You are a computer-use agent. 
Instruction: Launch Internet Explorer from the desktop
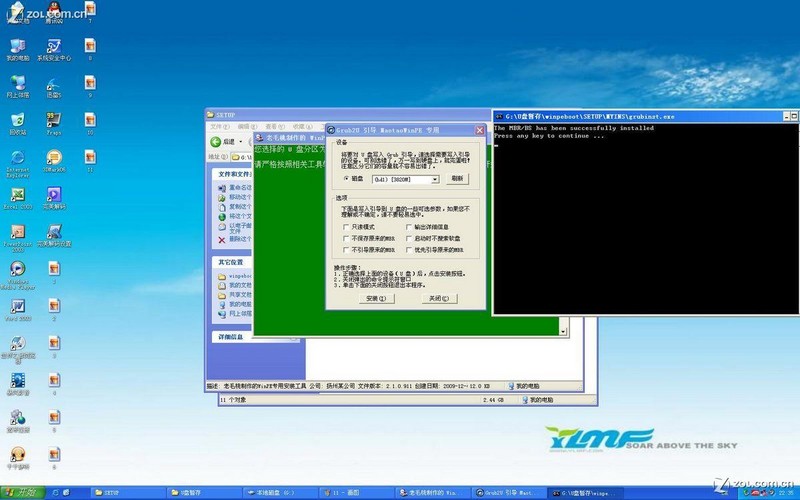coord(17,163)
